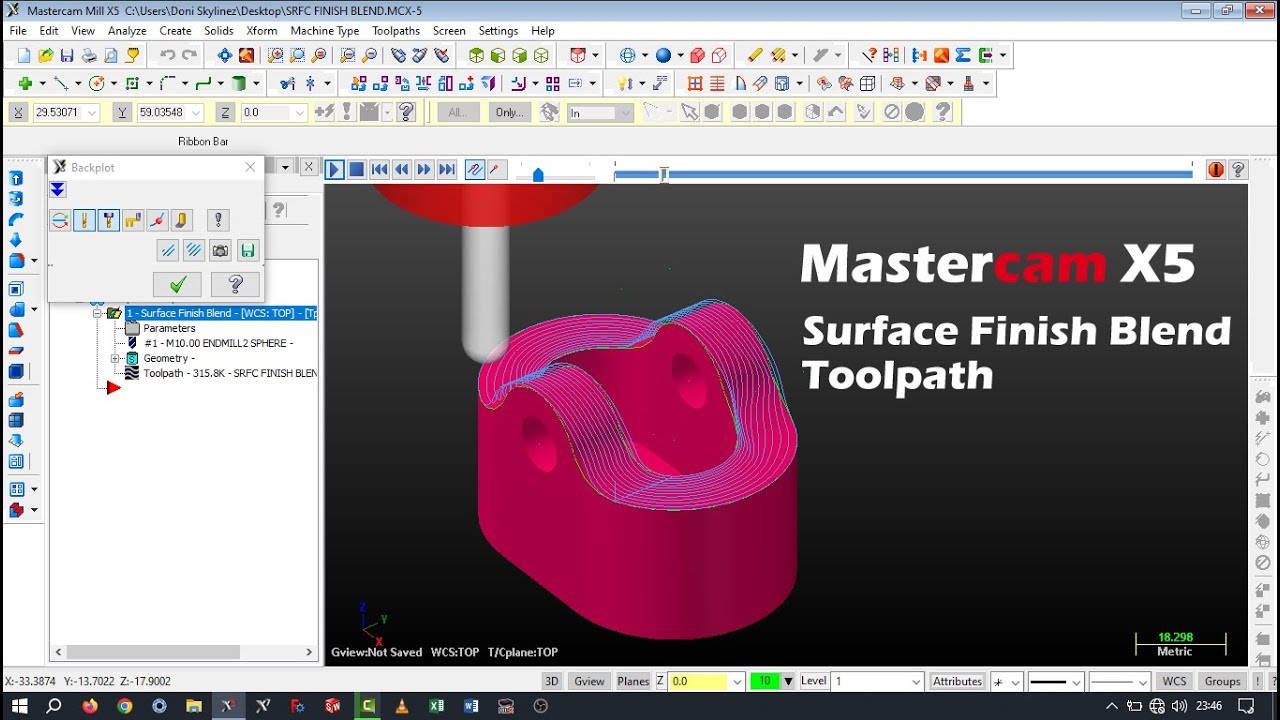1280x720 pixels.
Task: Click the first green isometric view cube
Action: pos(476,56)
